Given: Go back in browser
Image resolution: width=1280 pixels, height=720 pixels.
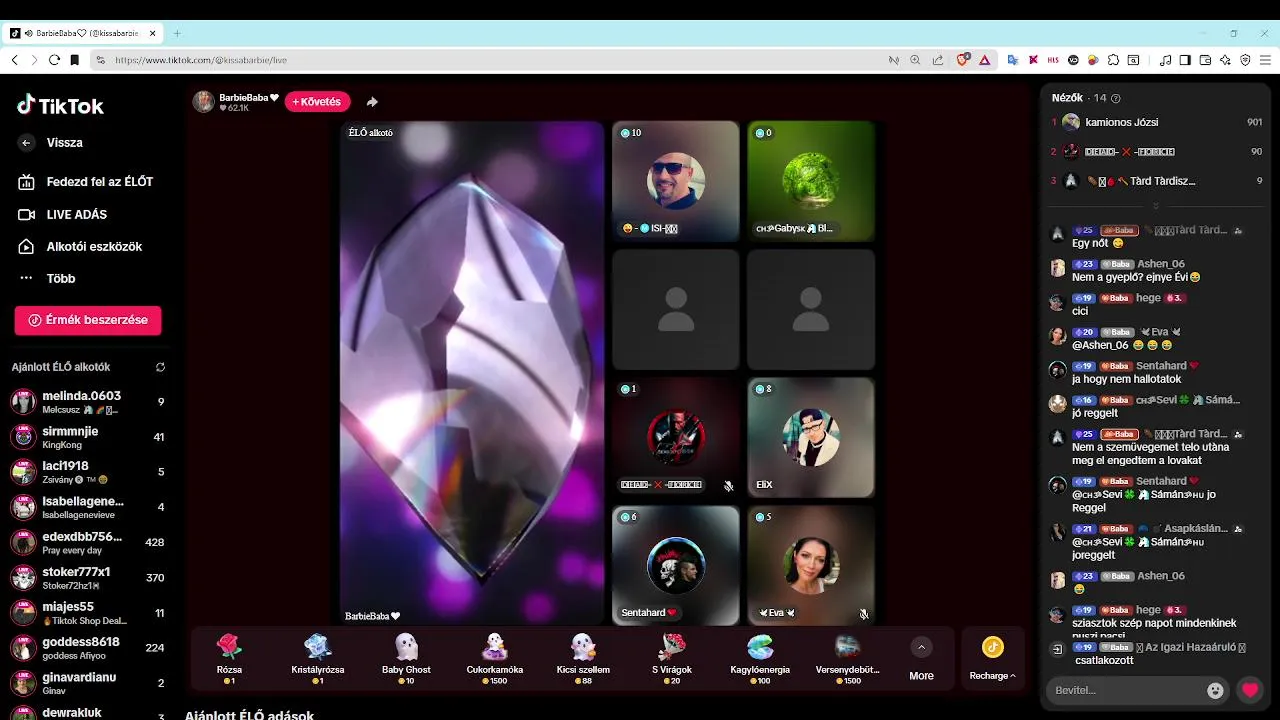Looking at the screenshot, I should (x=14, y=60).
